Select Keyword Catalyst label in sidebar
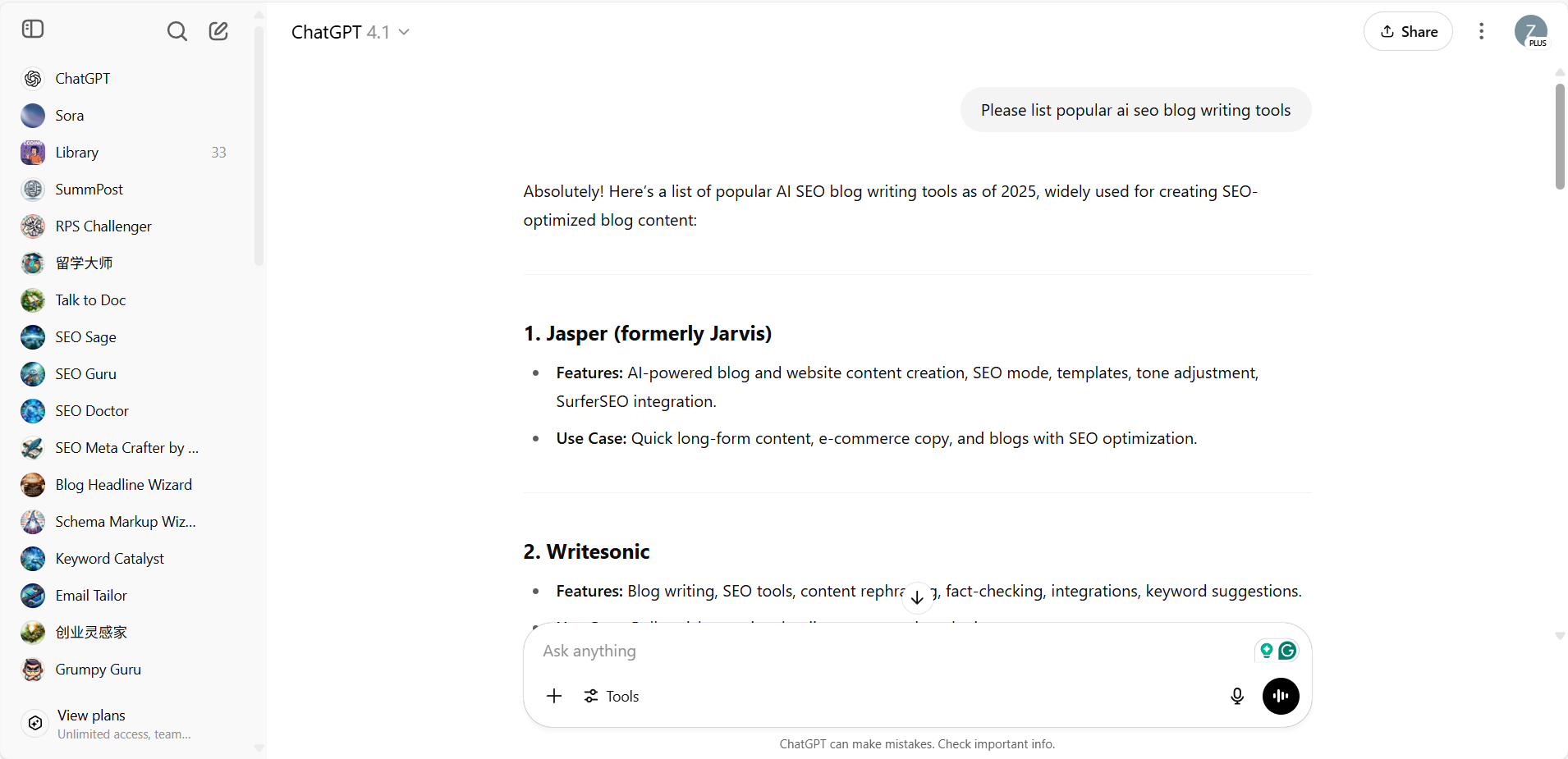The width and height of the screenshot is (1568, 759). pyautogui.click(x=110, y=559)
